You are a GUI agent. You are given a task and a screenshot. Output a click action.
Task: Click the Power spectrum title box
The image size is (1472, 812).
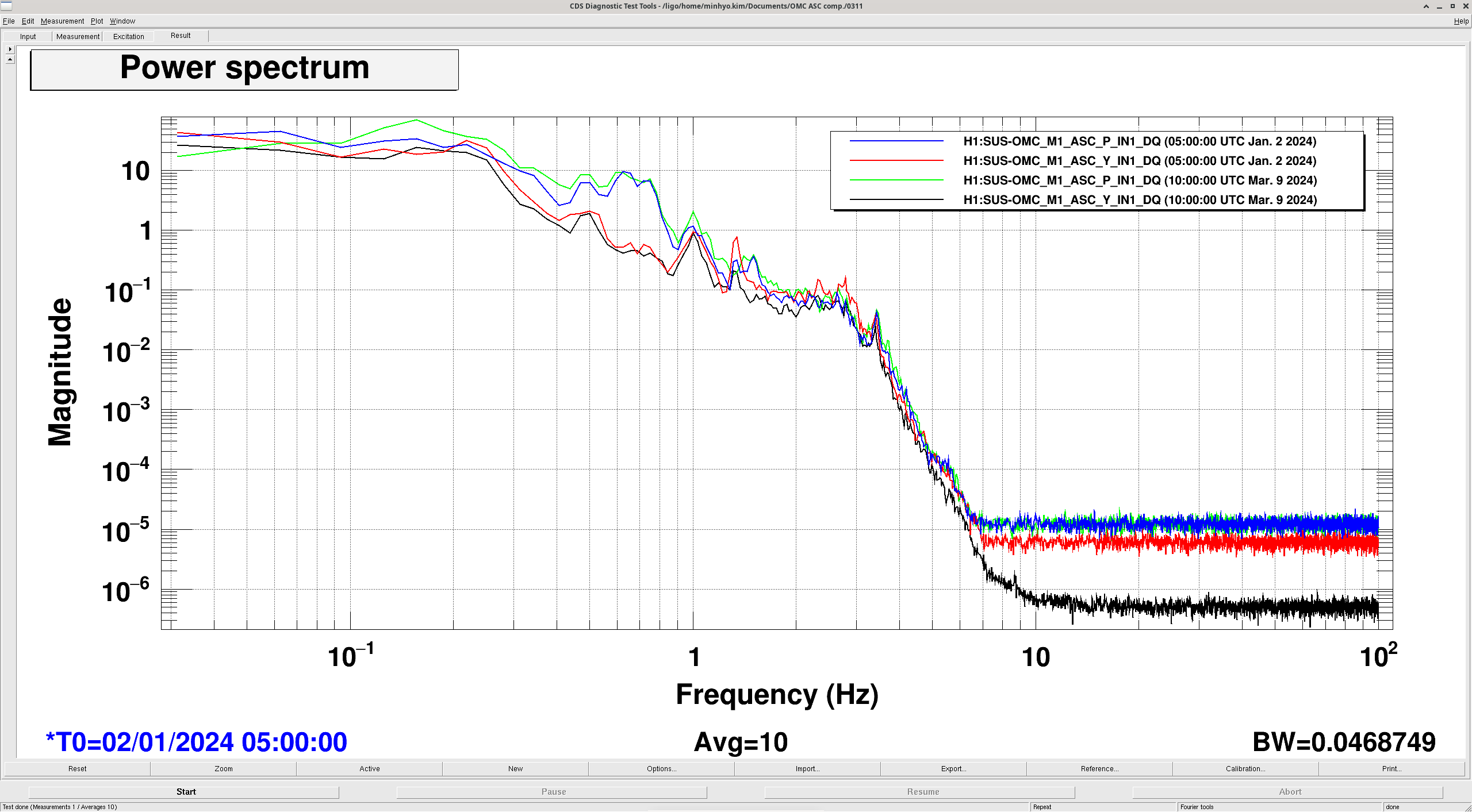click(x=244, y=70)
